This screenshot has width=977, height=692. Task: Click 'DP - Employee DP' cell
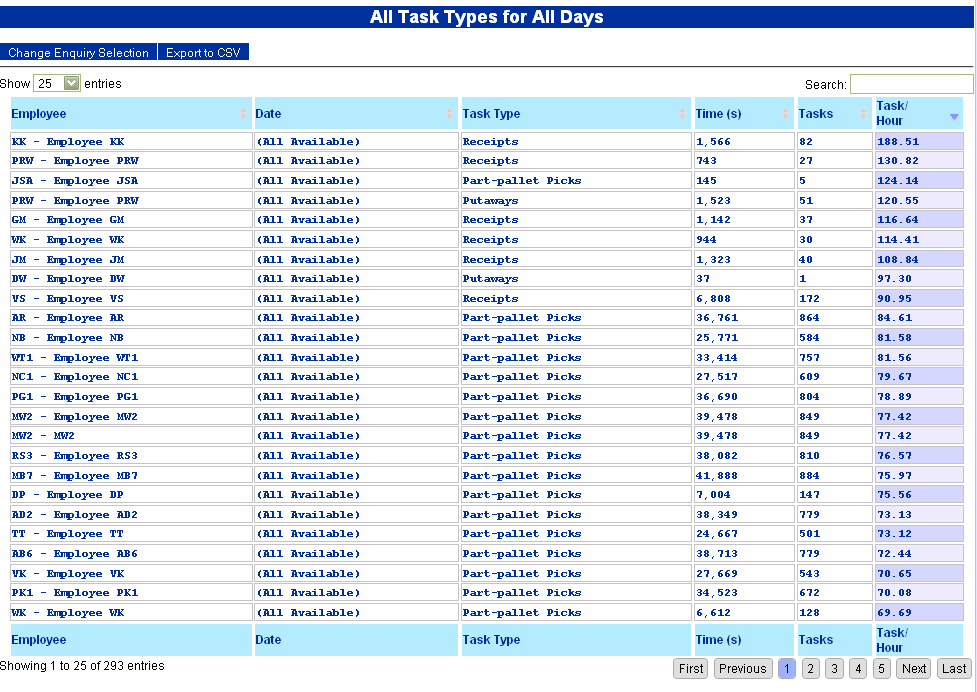coord(131,495)
